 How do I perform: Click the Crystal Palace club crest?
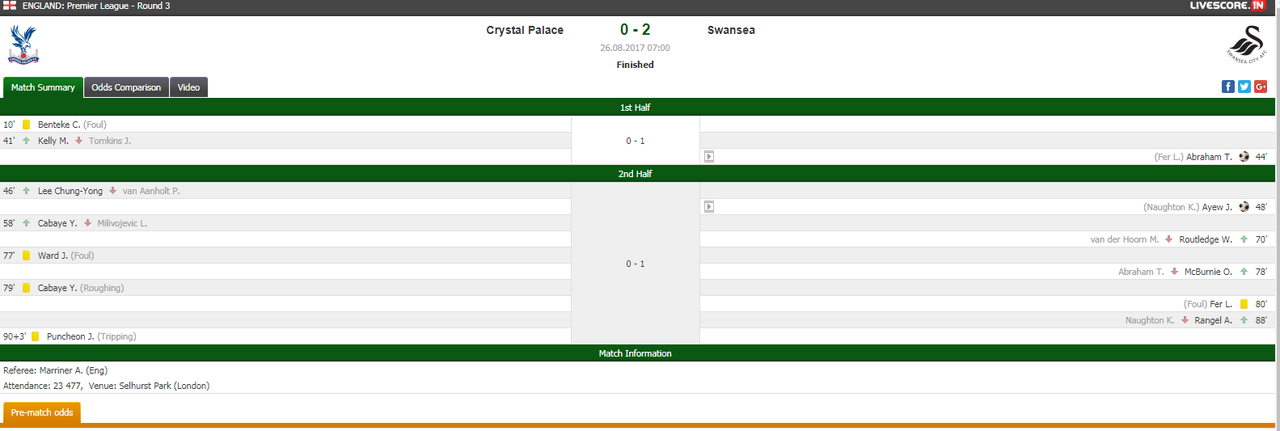click(x=23, y=45)
